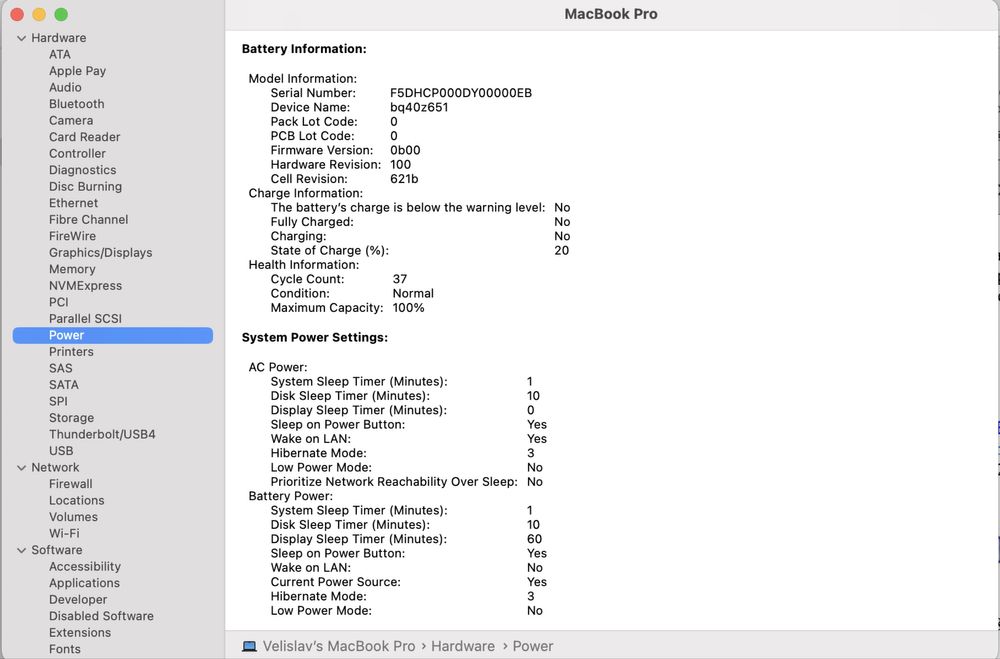Click the Hardware section heading
Screen dimensions: 1000x659
pyautogui.click(x=59, y=38)
